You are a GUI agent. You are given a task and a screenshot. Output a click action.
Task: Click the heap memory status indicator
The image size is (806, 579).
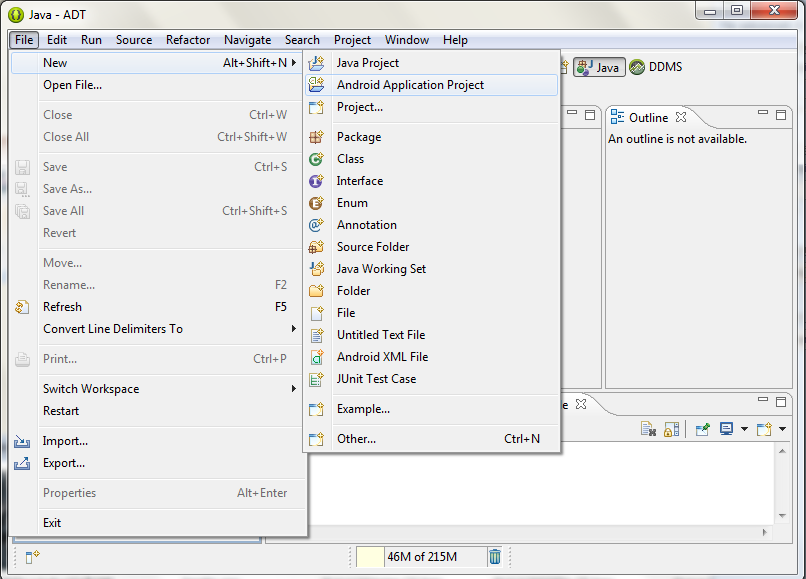pyautogui.click(x=421, y=557)
